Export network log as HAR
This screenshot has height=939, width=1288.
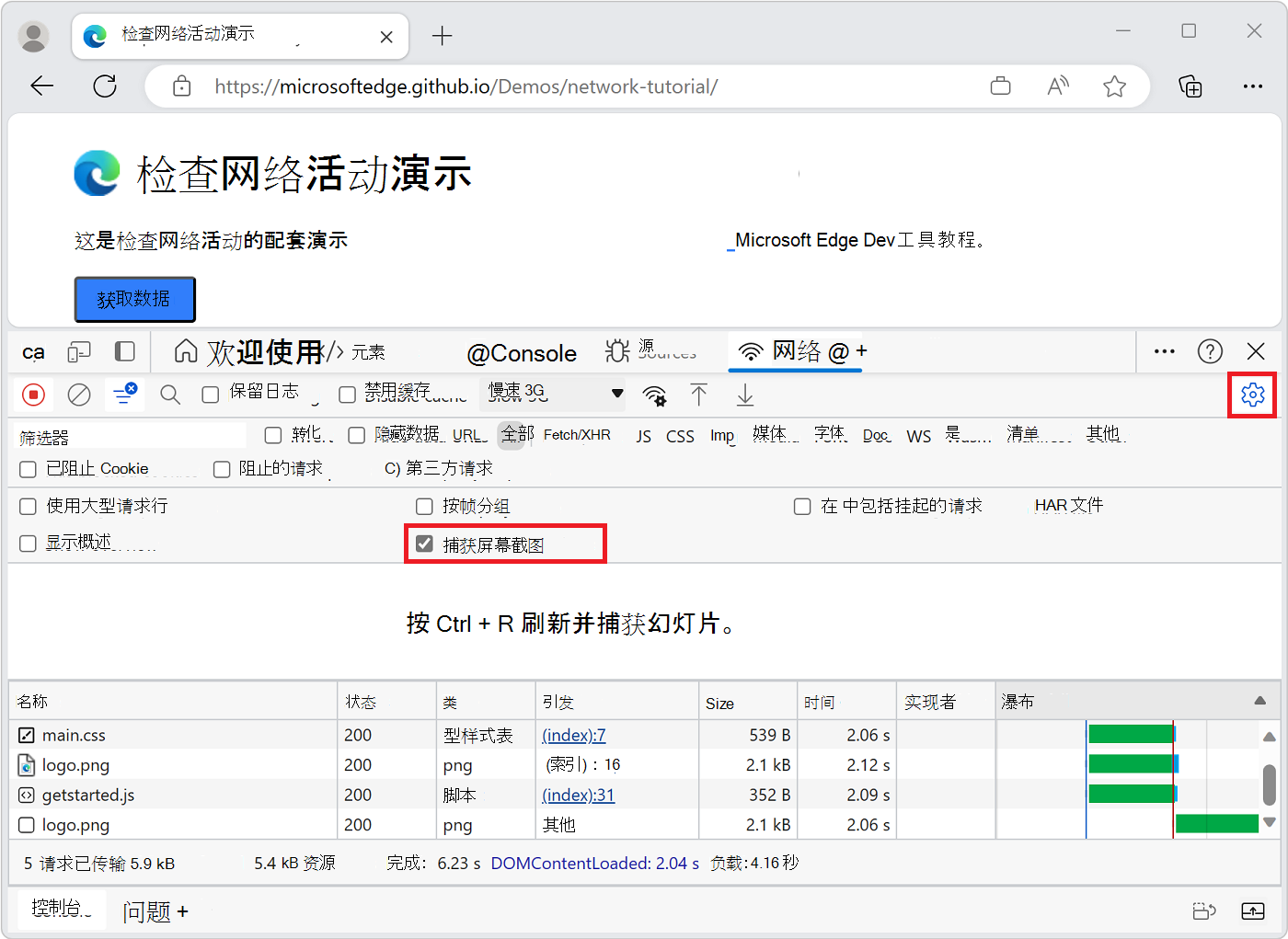[x=744, y=395]
